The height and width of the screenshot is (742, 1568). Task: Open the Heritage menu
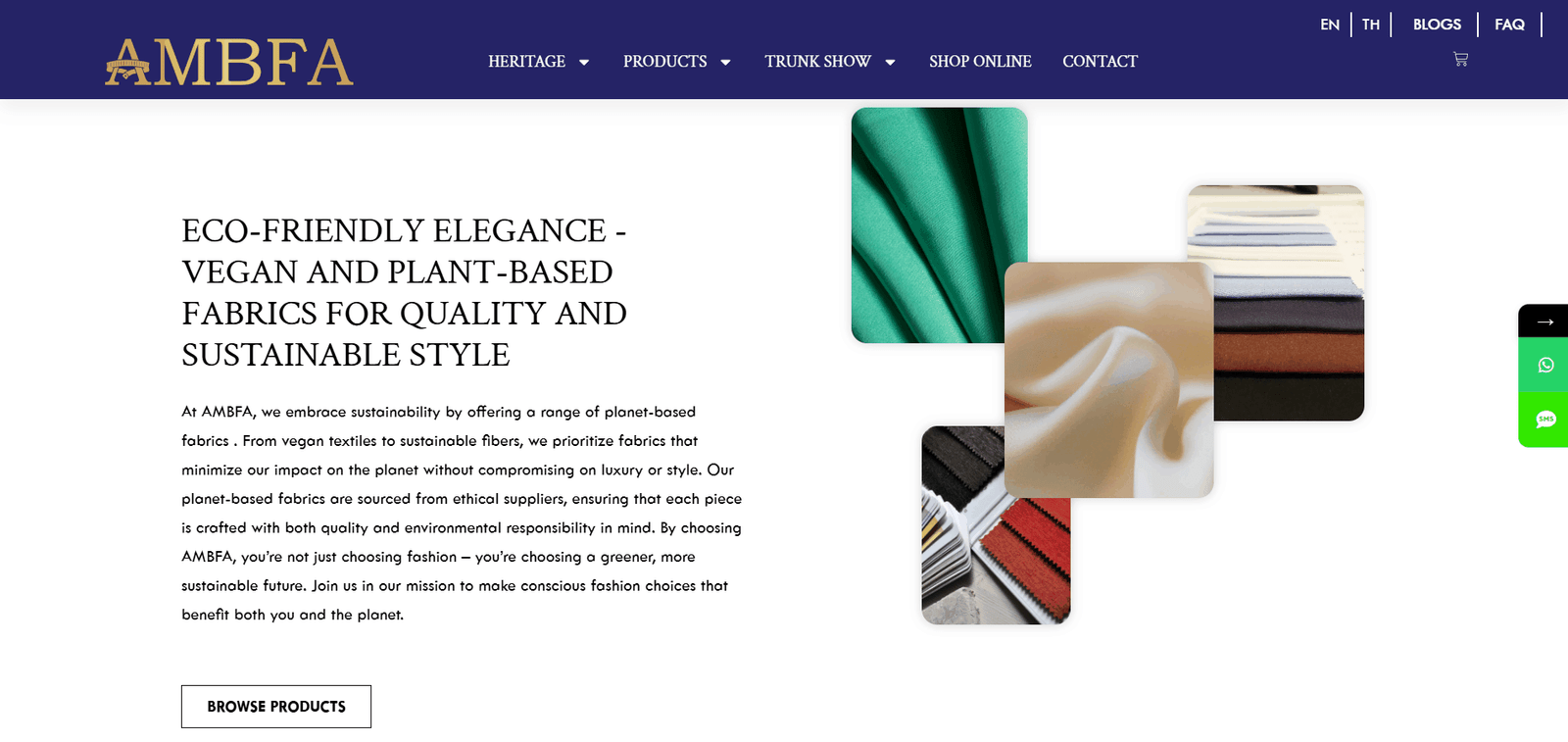[x=527, y=62]
